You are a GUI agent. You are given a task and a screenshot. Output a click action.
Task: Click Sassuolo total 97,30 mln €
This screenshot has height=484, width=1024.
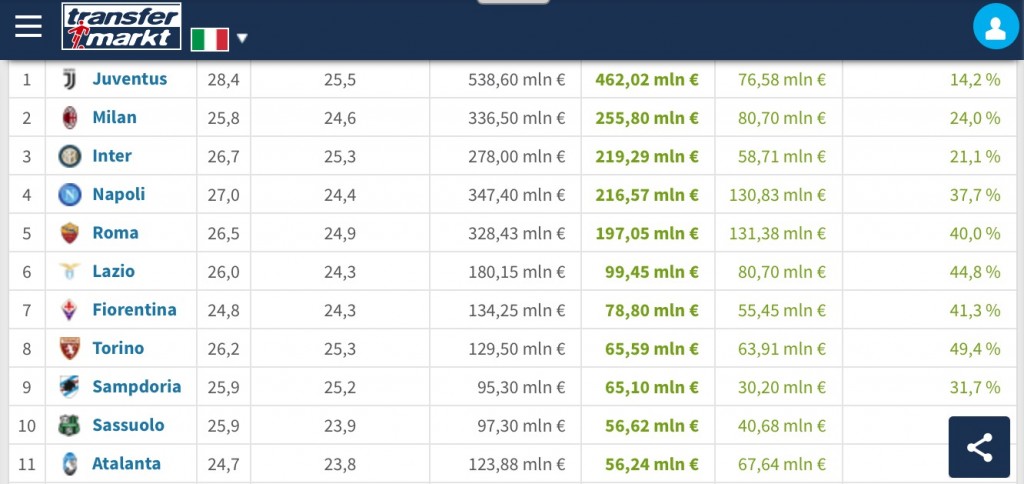click(x=521, y=426)
